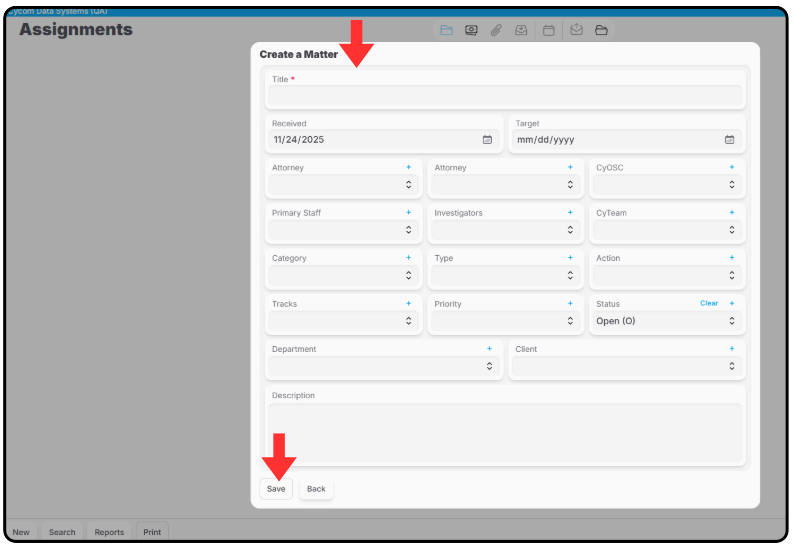Screen dimensions: 794x546
Task: Click plus icon next to Status
Action: (732, 303)
